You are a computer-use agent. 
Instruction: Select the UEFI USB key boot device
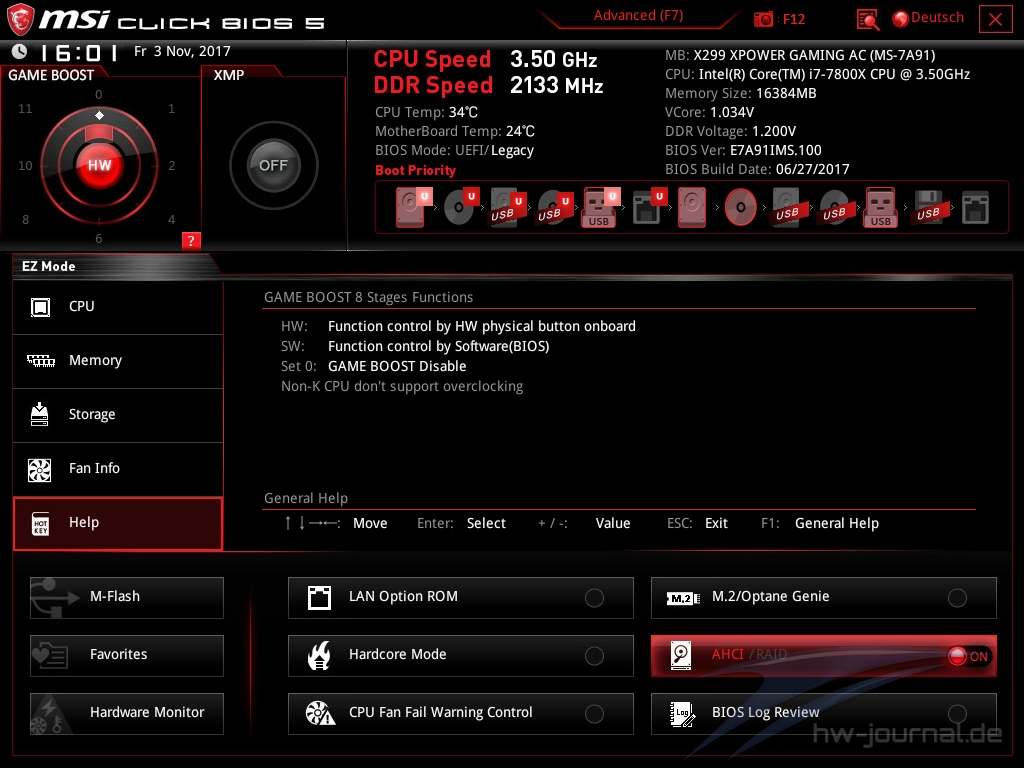click(600, 207)
